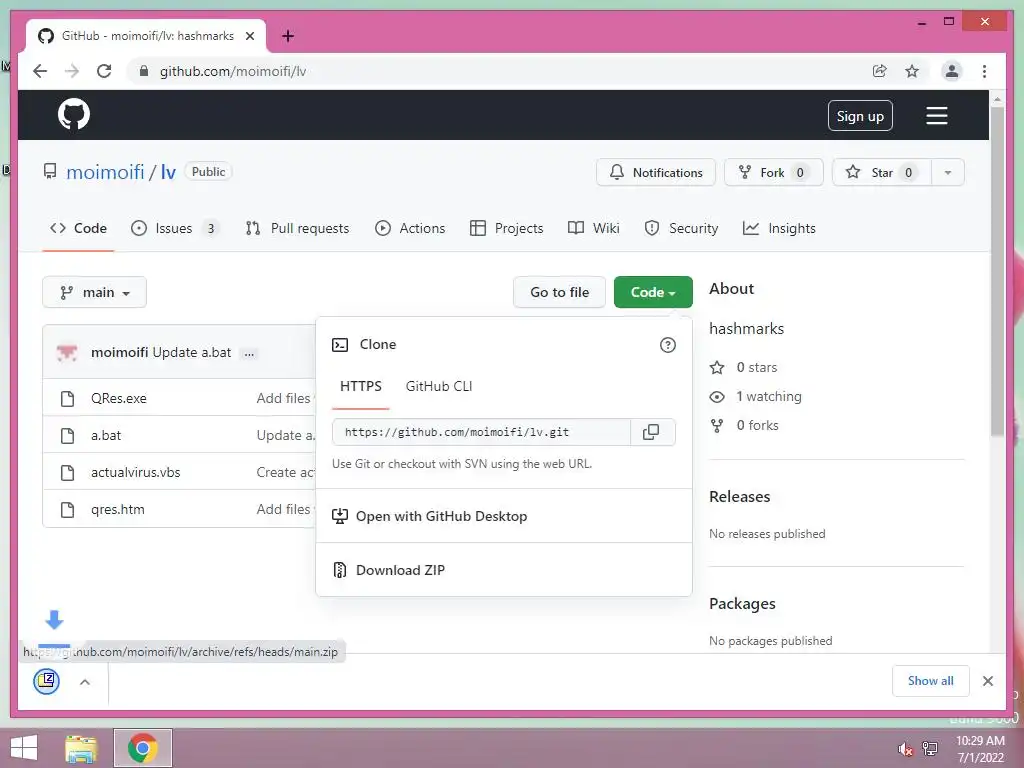
Task: Click the GitHub Octocat logo
Action: pyautogui.click(x=74, y=115)
